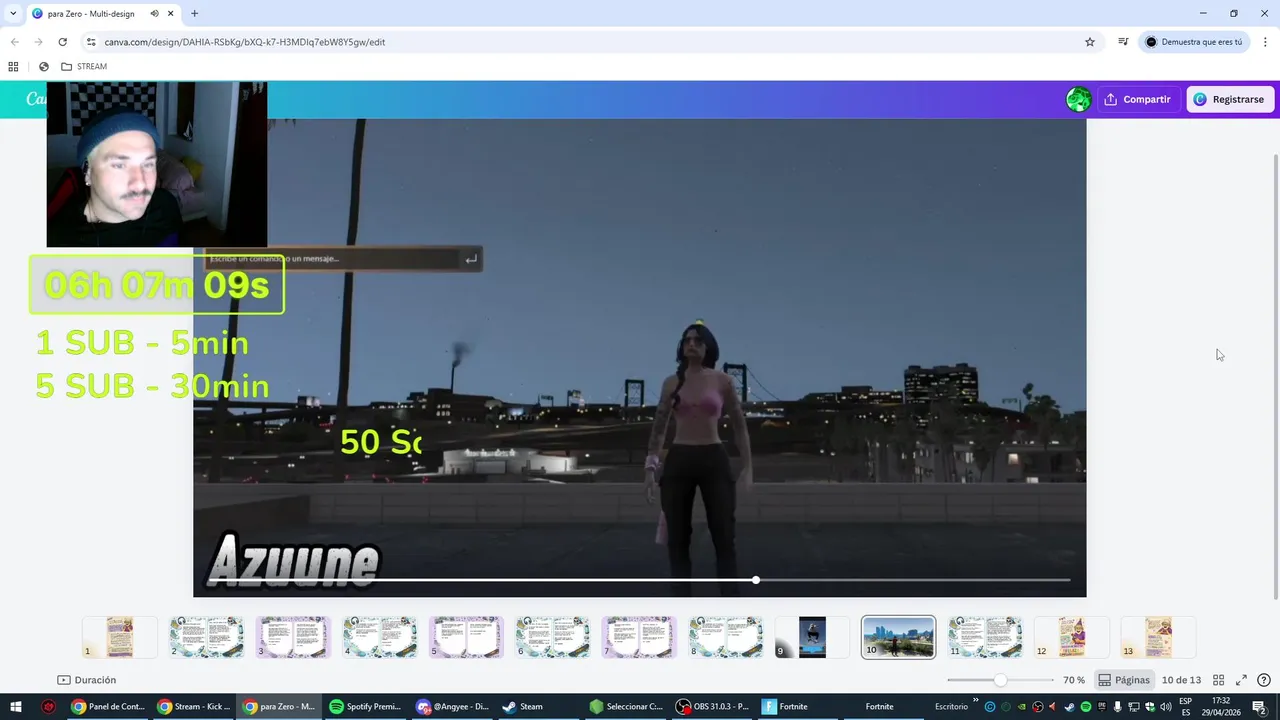Open the grid view icon in bottom bar

click(1218, 680)
